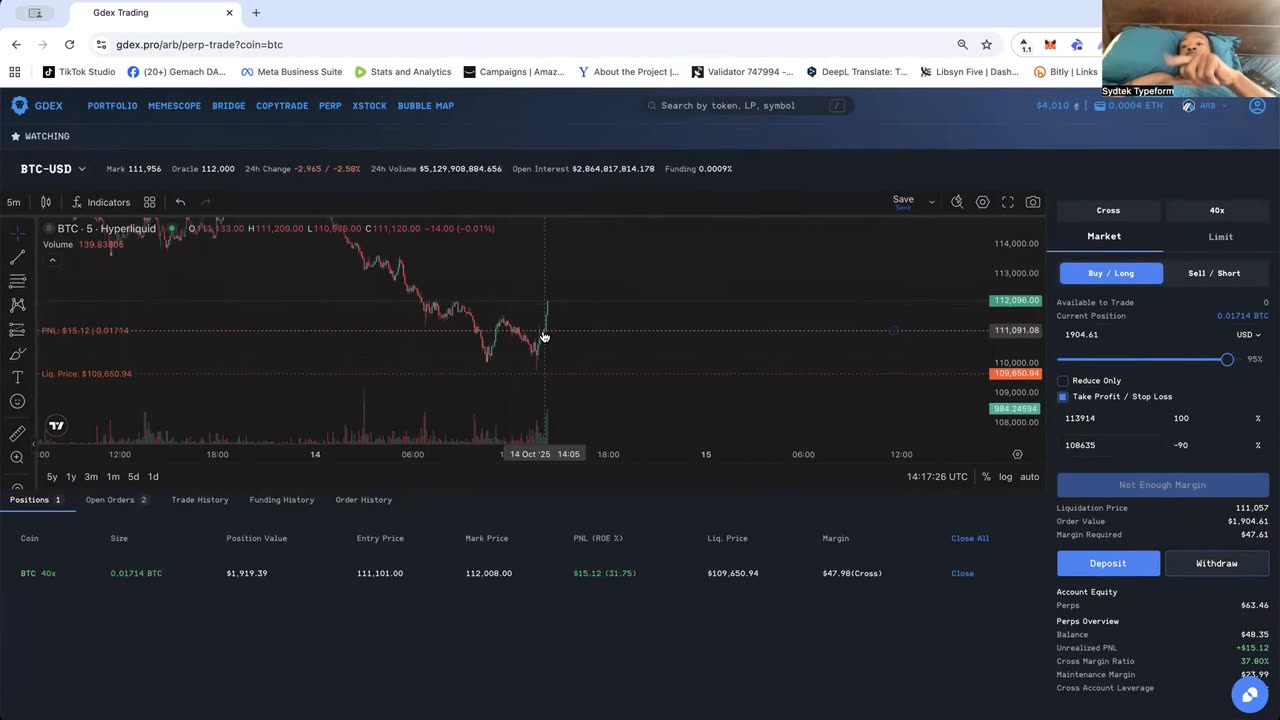
Task: Open the Order History tab
Action: coord(363,500)
